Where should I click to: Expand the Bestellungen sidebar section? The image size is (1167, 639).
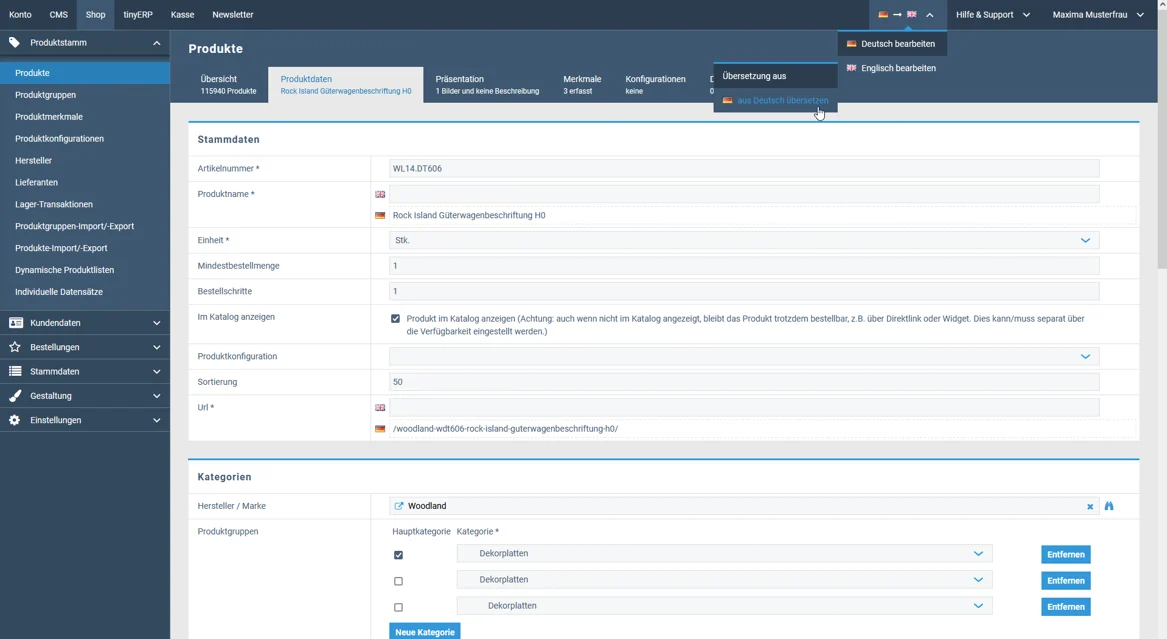click(x=156, y=347)
